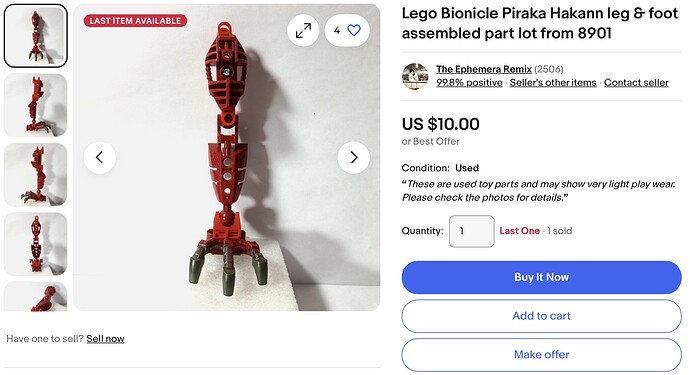View the third thumbnail with claw foot
The image size is (690, 375).
click(36, 175)
